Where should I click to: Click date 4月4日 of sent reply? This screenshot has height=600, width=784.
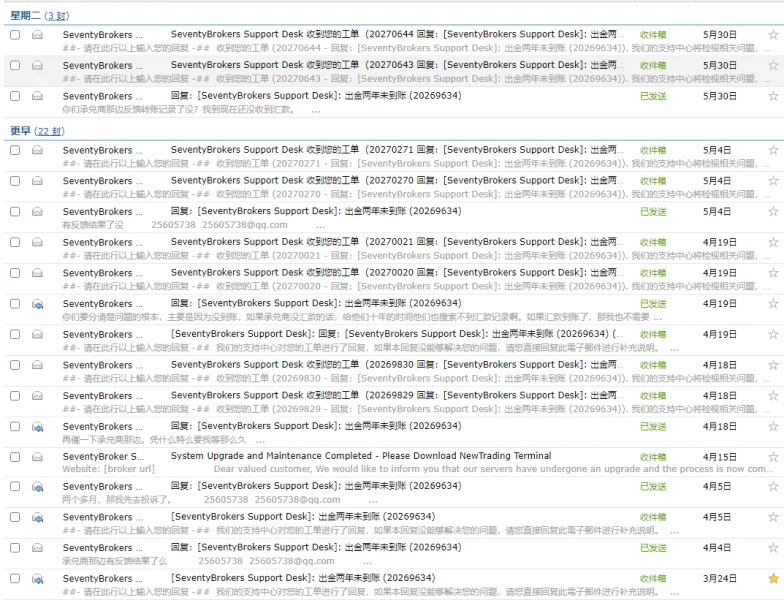(716, 548)
